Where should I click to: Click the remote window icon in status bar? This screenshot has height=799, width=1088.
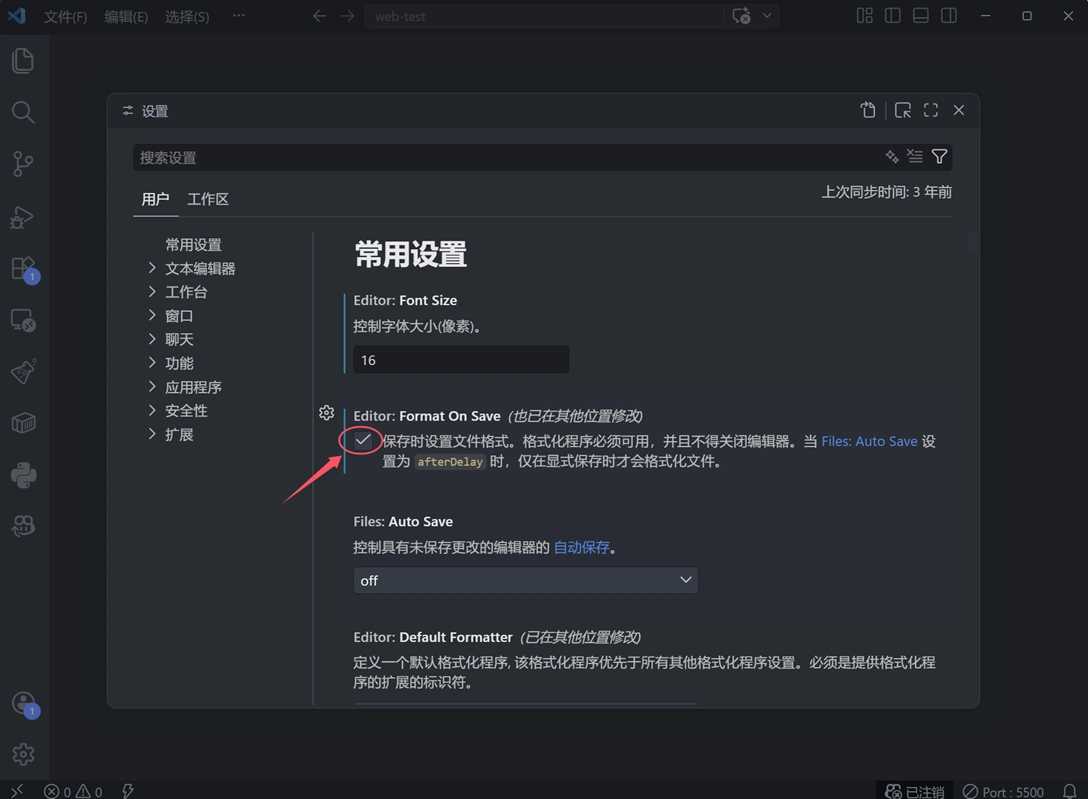[17, 791]
